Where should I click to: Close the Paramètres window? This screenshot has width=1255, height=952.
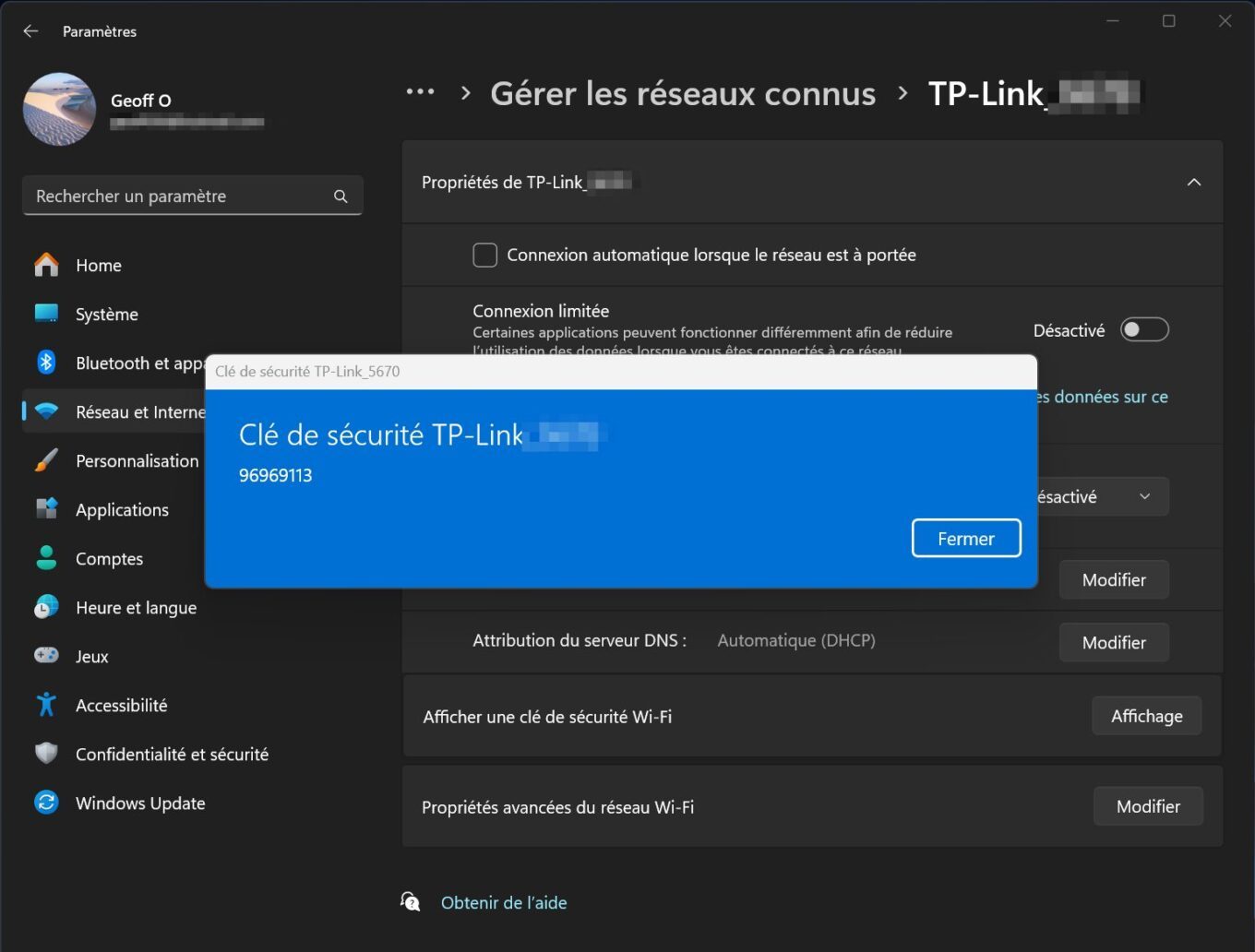[x=1225, y=20]
